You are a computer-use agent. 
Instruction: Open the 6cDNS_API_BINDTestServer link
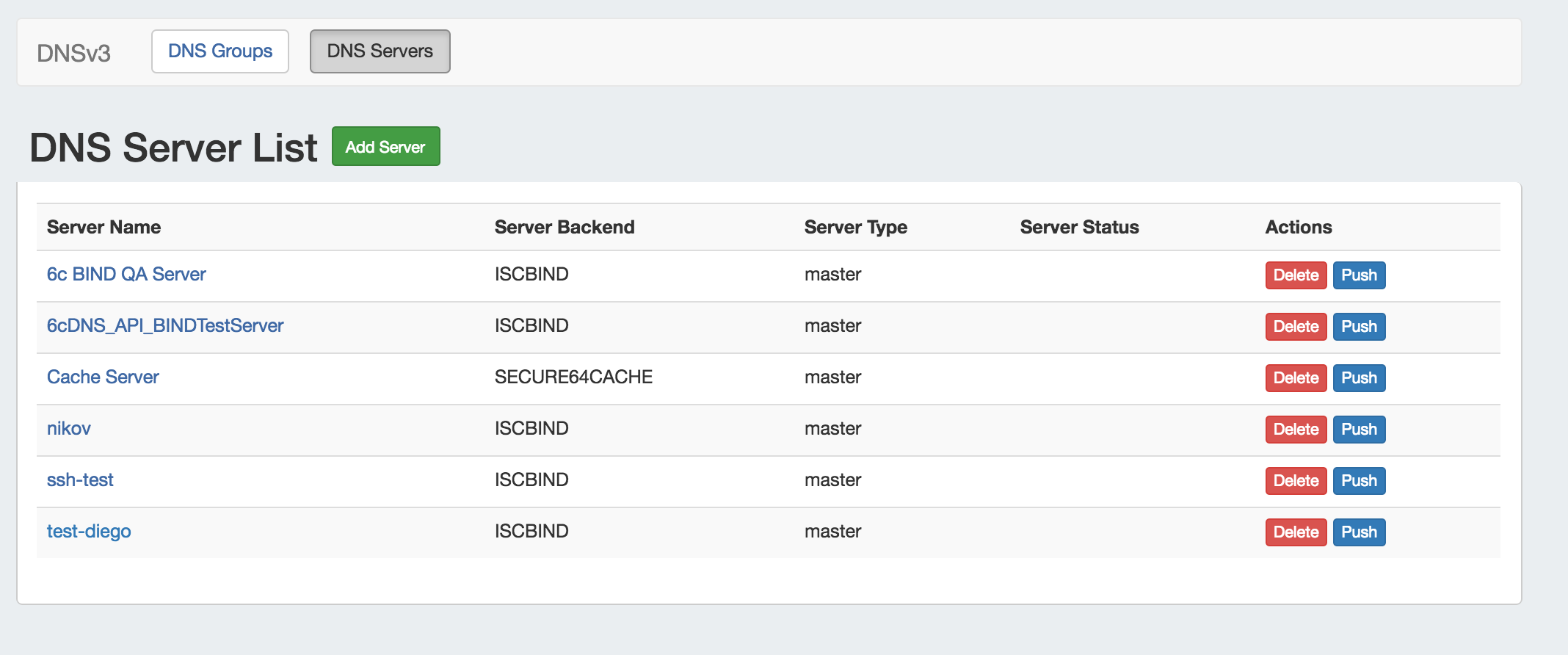[x=165, y=326]
